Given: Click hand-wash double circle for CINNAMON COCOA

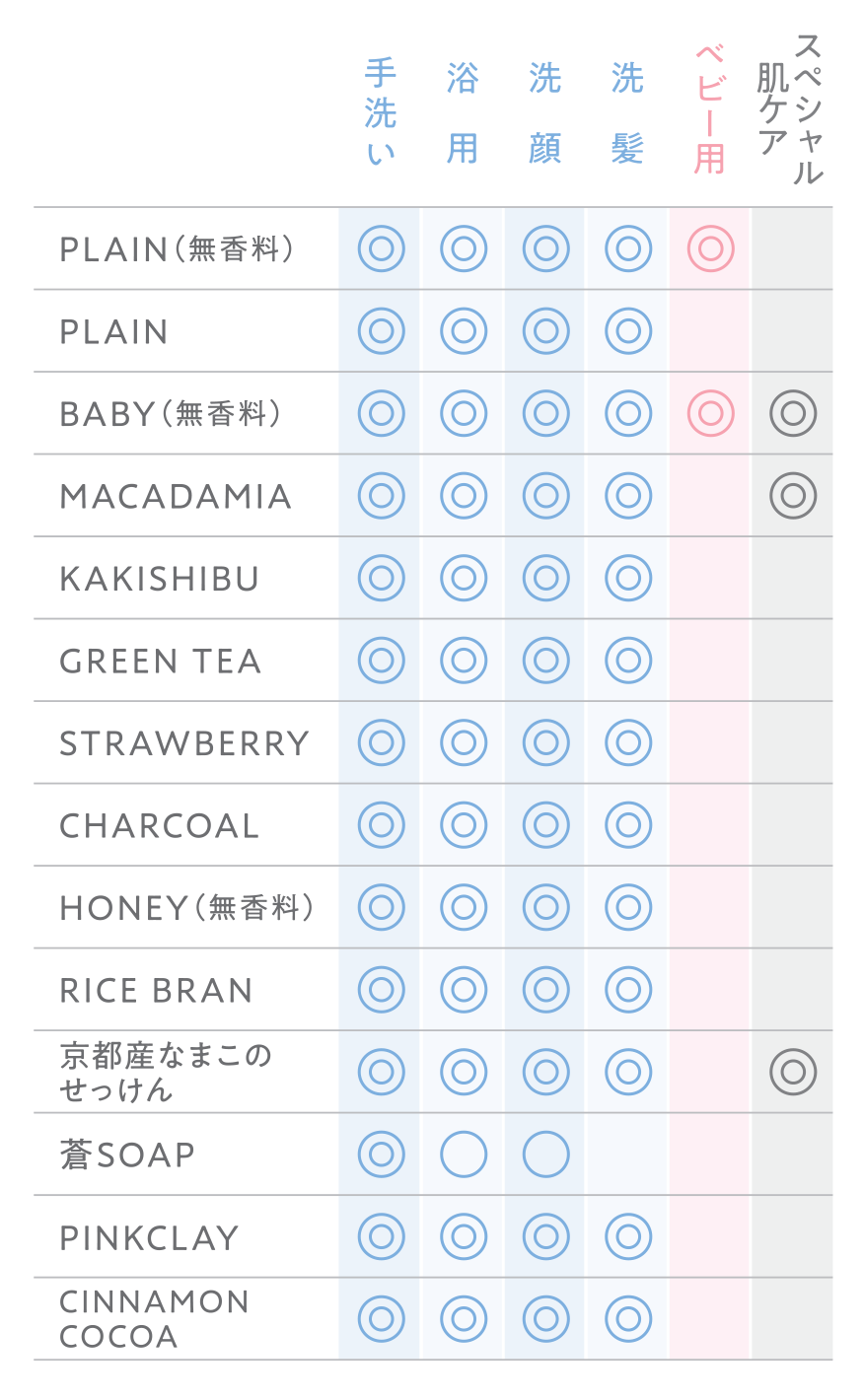Looking at the screenshot, I should (x=381, y=1319).
